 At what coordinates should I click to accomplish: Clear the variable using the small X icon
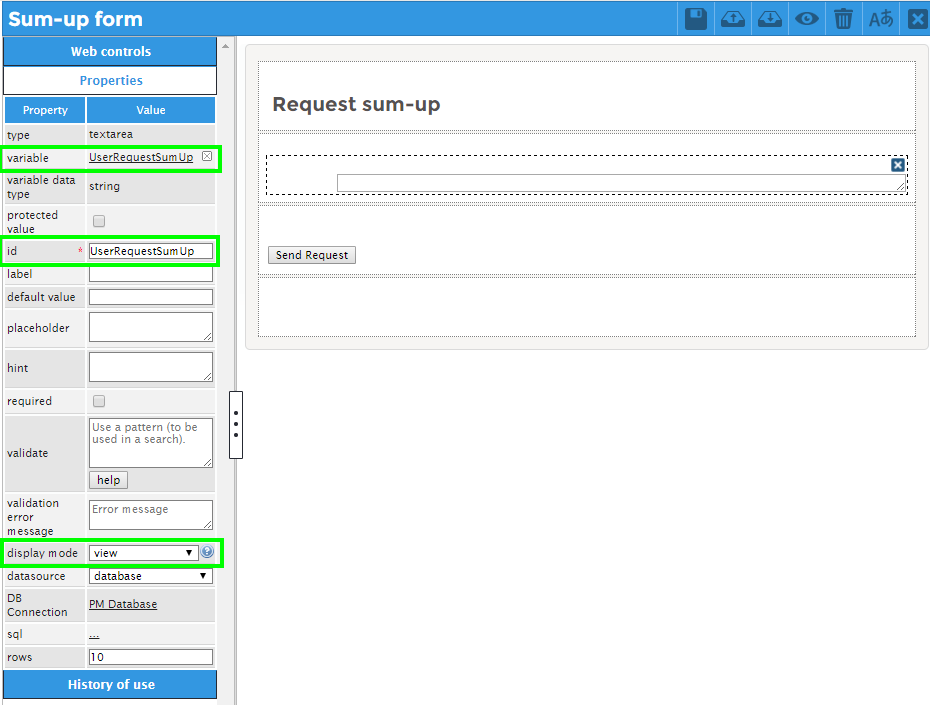207,157
